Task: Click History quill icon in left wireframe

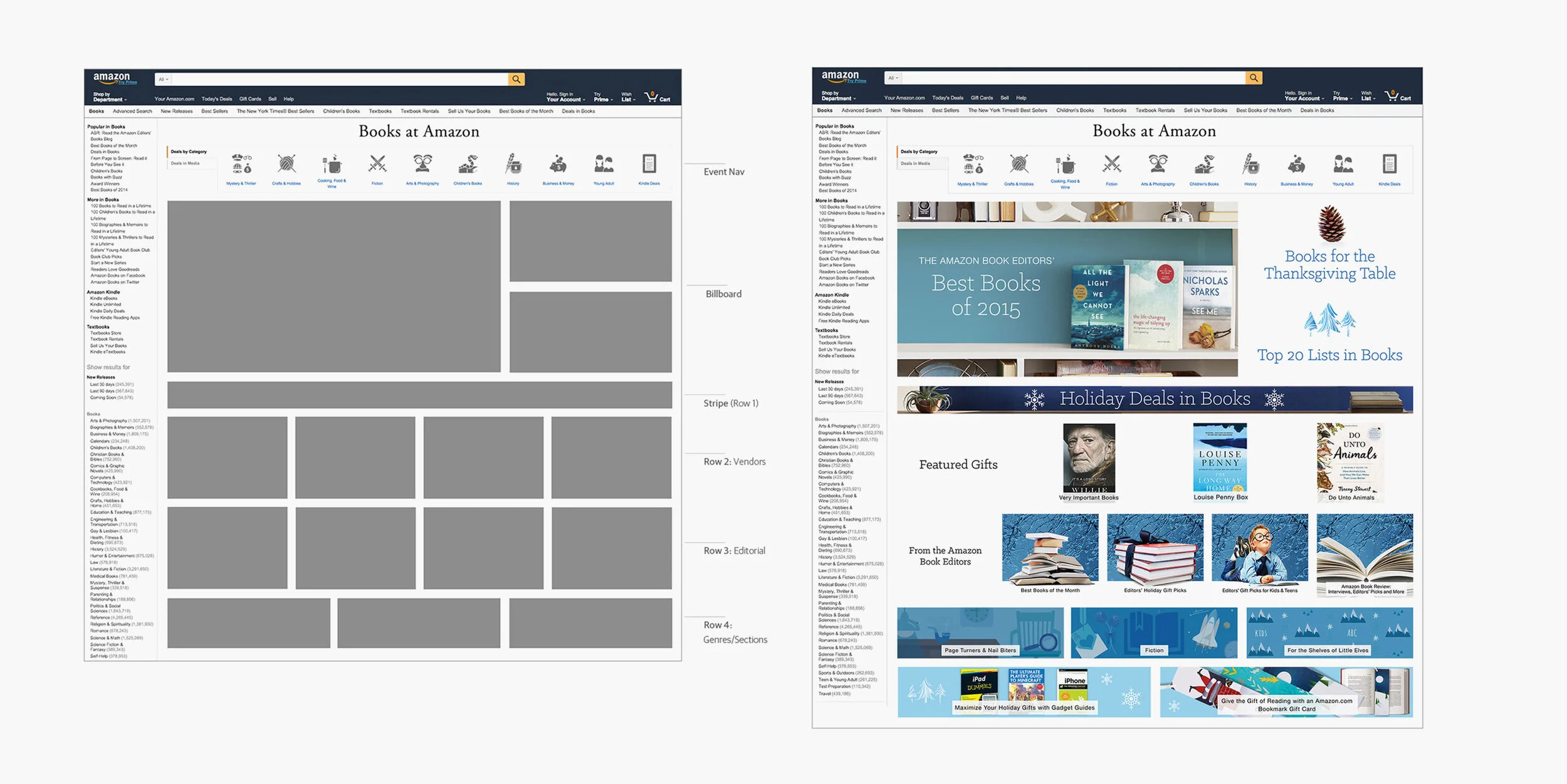Action: coord(513,164)
